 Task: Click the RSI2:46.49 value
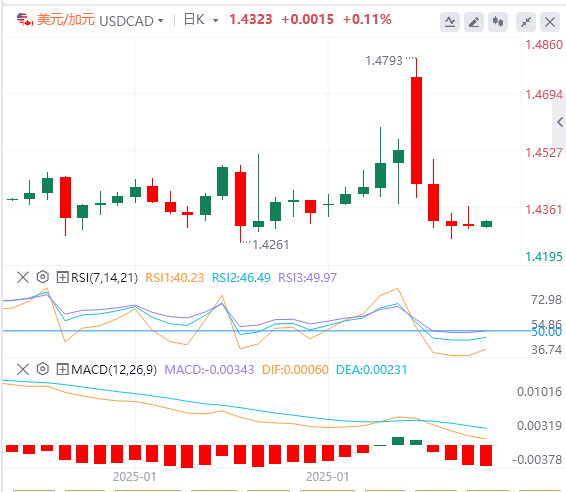[241, 278]
